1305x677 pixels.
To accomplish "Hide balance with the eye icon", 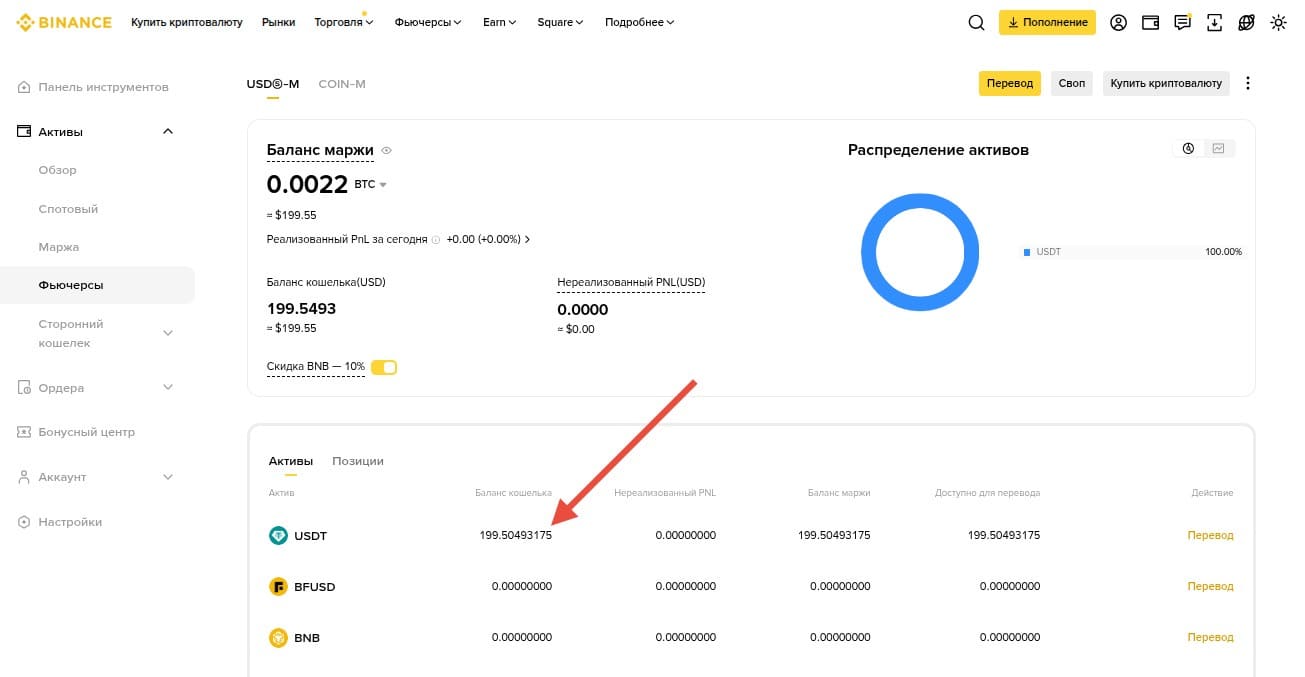I will pos(387,151).
